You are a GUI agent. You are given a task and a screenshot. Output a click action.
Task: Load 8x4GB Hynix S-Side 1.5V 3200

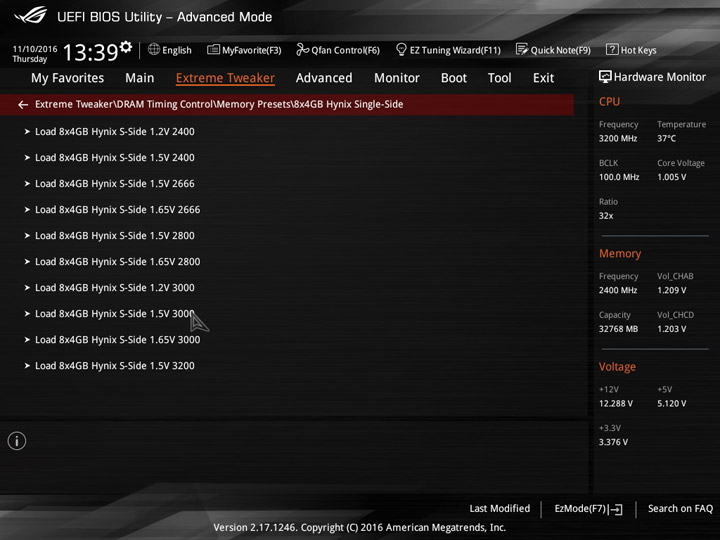click(x=115, y=366)
